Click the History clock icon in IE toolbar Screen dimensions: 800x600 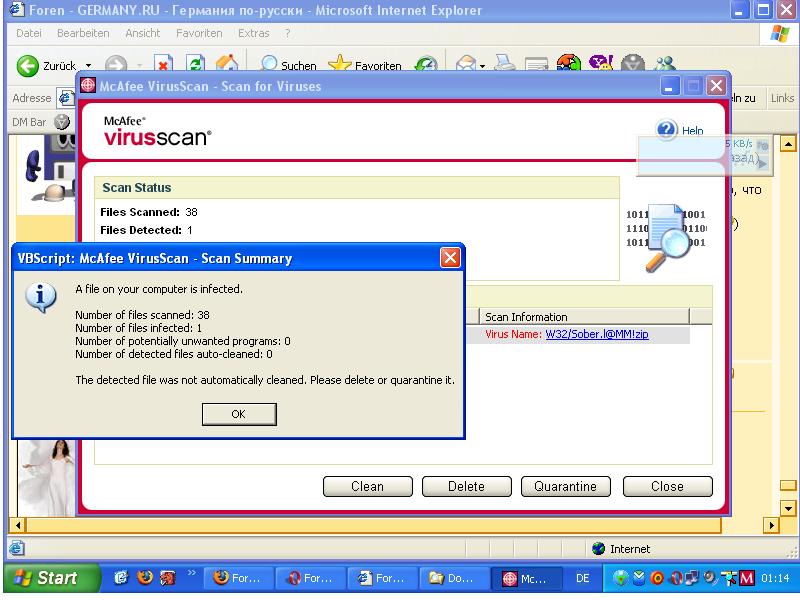pyautogui.click(x=426, y=65)
